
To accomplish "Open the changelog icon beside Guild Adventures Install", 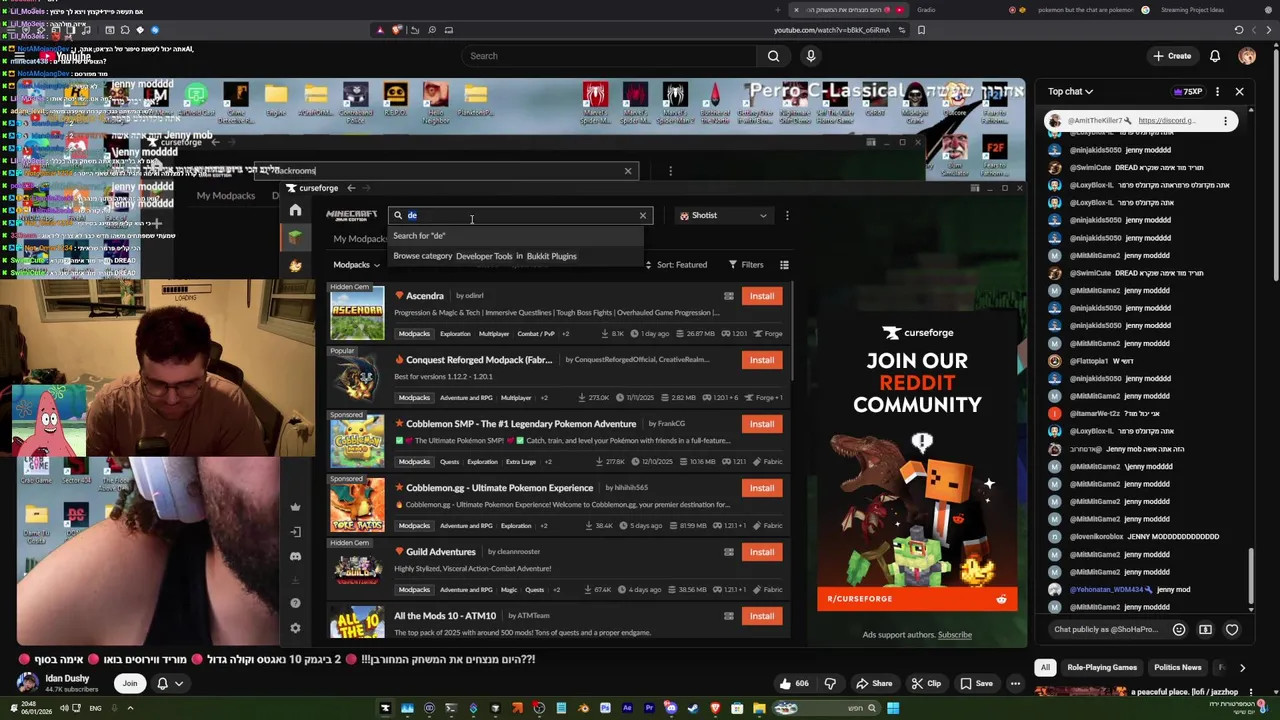I will tap(729, 552).
